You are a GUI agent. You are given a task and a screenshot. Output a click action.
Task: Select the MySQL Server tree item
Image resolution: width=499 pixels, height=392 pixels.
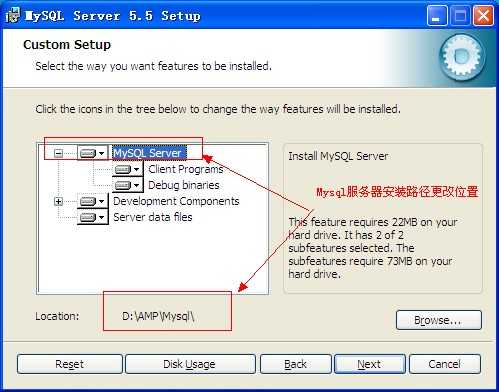tap(149, 153)
